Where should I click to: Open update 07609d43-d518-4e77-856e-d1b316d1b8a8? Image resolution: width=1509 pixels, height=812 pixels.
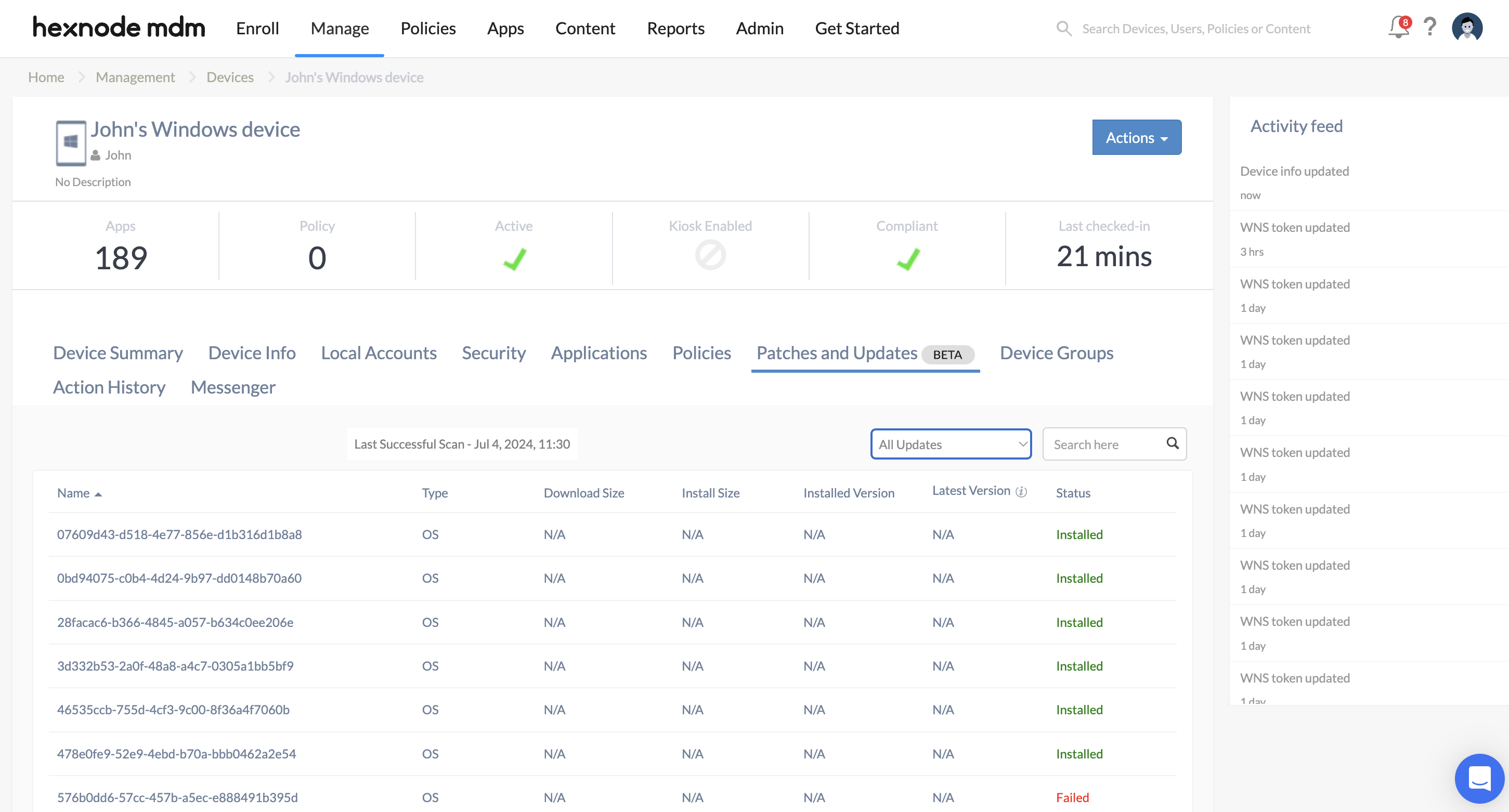pyautogui.click(x=179, y=534)
